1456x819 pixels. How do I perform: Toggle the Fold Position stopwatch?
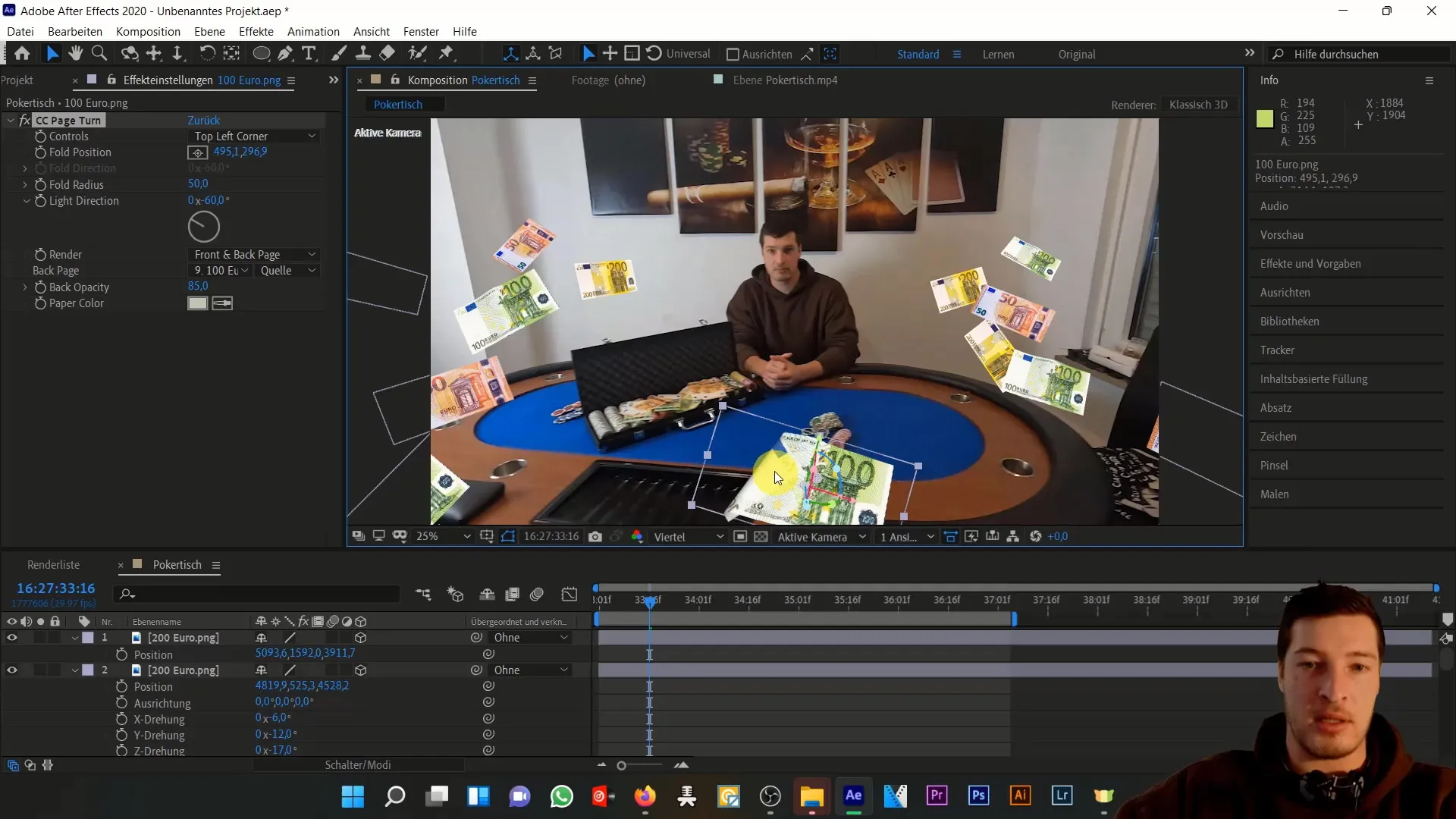[40, 152]
